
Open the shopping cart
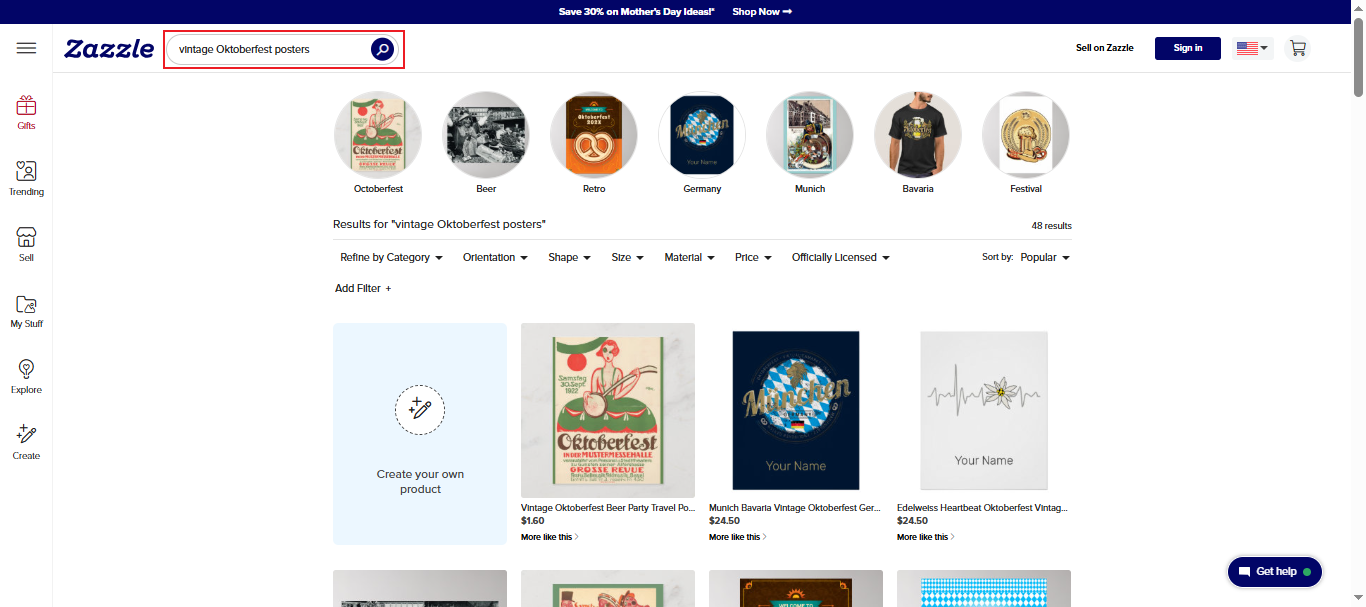1297,47
